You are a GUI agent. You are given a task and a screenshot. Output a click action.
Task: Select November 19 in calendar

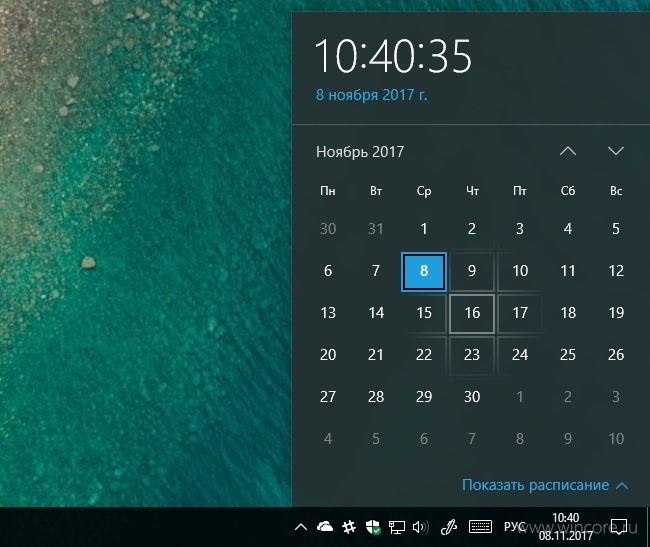[x=616, y=313]
